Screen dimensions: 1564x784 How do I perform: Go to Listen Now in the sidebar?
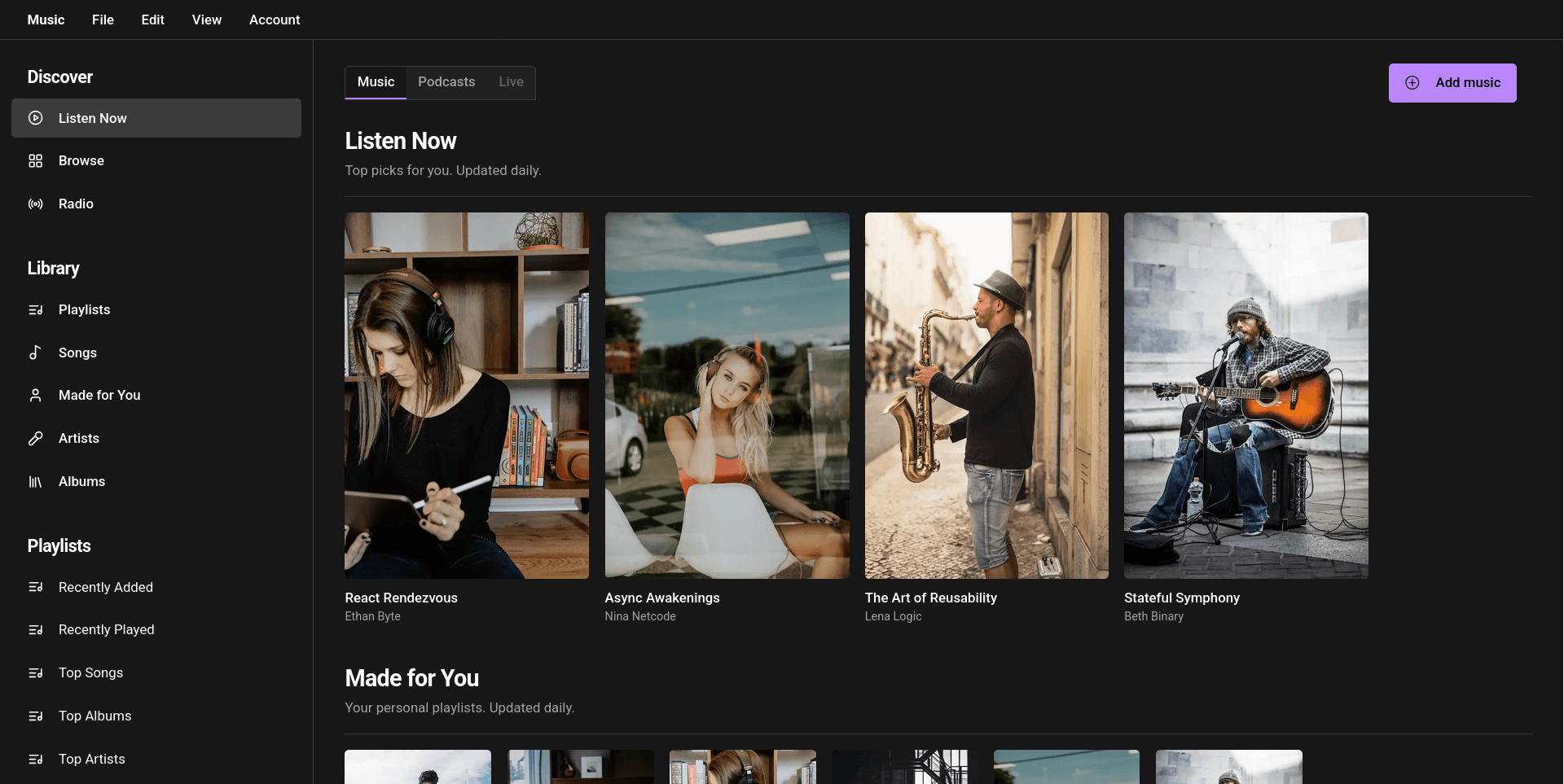click(x=156, y=118)
